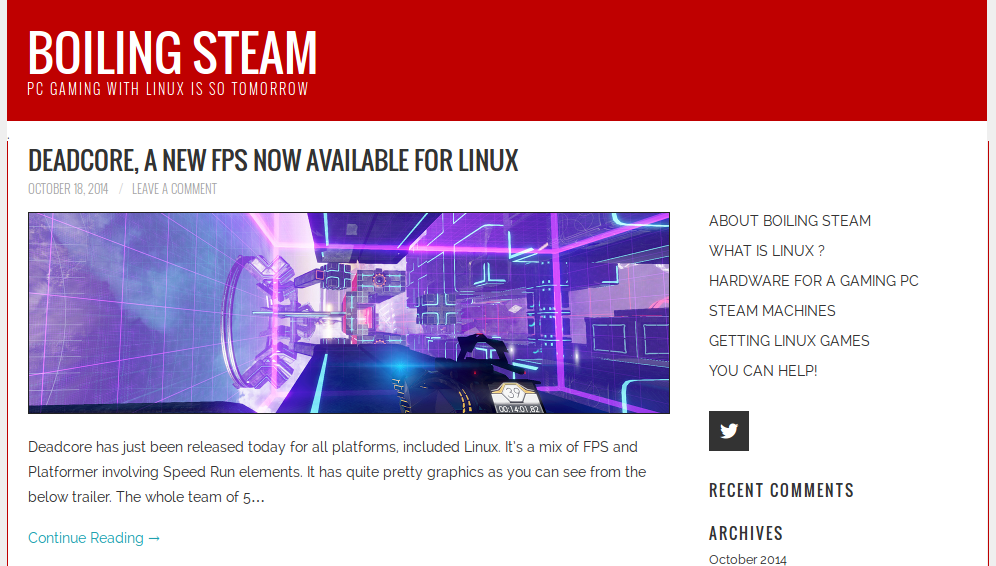Viewport: 996px width, 566px height.
Task: Click the Archives widget heading
Action: click(745, 533)
